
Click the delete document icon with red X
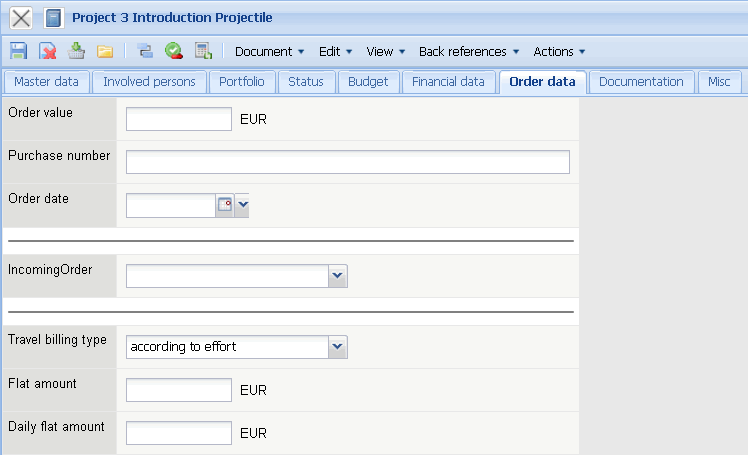[47, 51]
